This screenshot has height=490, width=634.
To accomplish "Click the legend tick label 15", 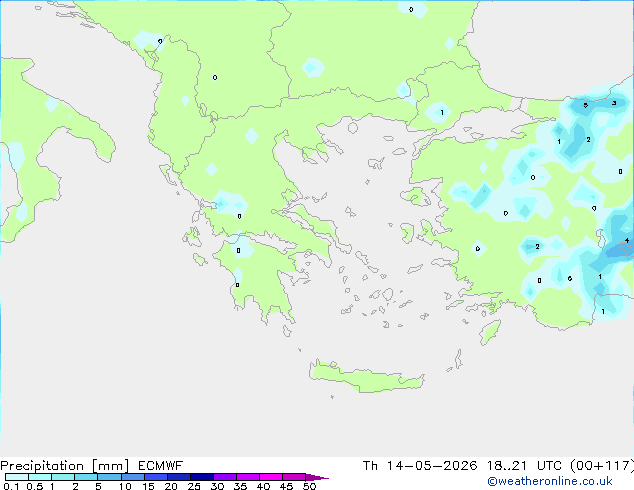I will (148, 486).
